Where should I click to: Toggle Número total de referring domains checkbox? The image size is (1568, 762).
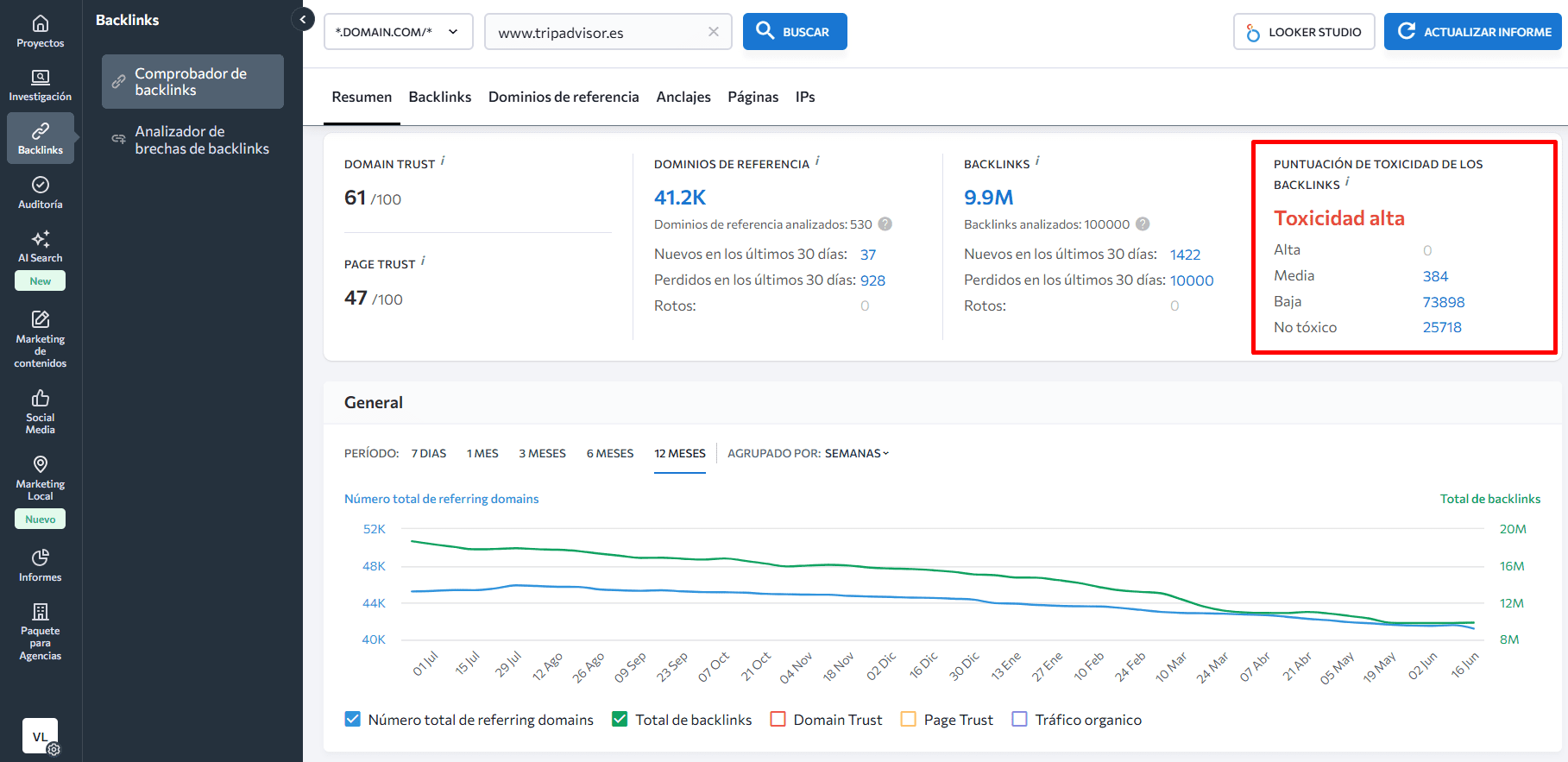click(x=352, y=719)
